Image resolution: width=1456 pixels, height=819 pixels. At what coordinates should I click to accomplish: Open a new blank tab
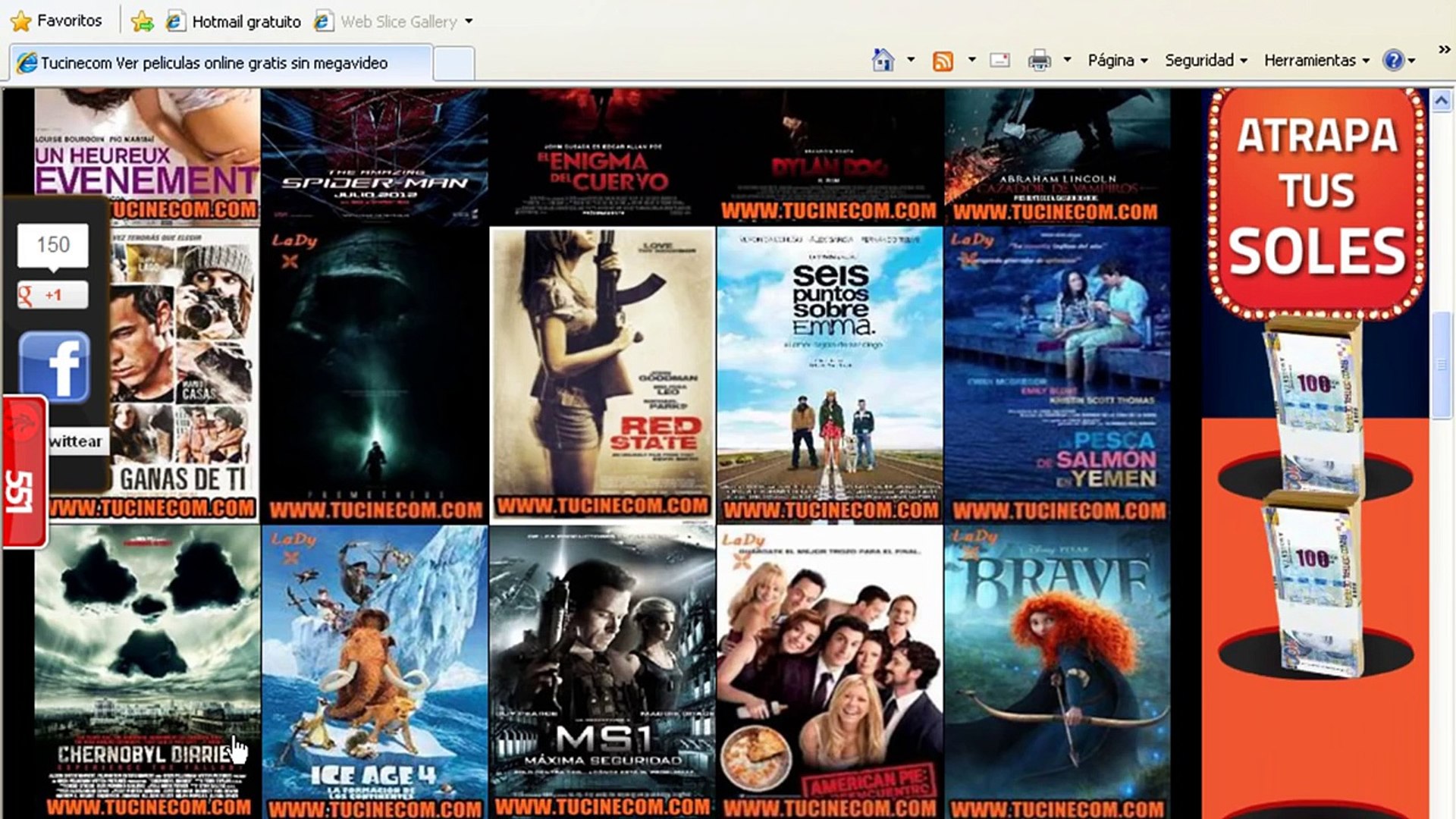[x=453, y=63]
